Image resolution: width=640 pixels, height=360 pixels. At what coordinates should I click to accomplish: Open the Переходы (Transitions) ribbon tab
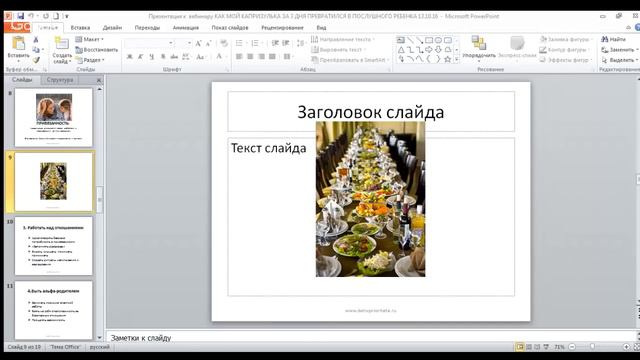click(x=147, y=28)
